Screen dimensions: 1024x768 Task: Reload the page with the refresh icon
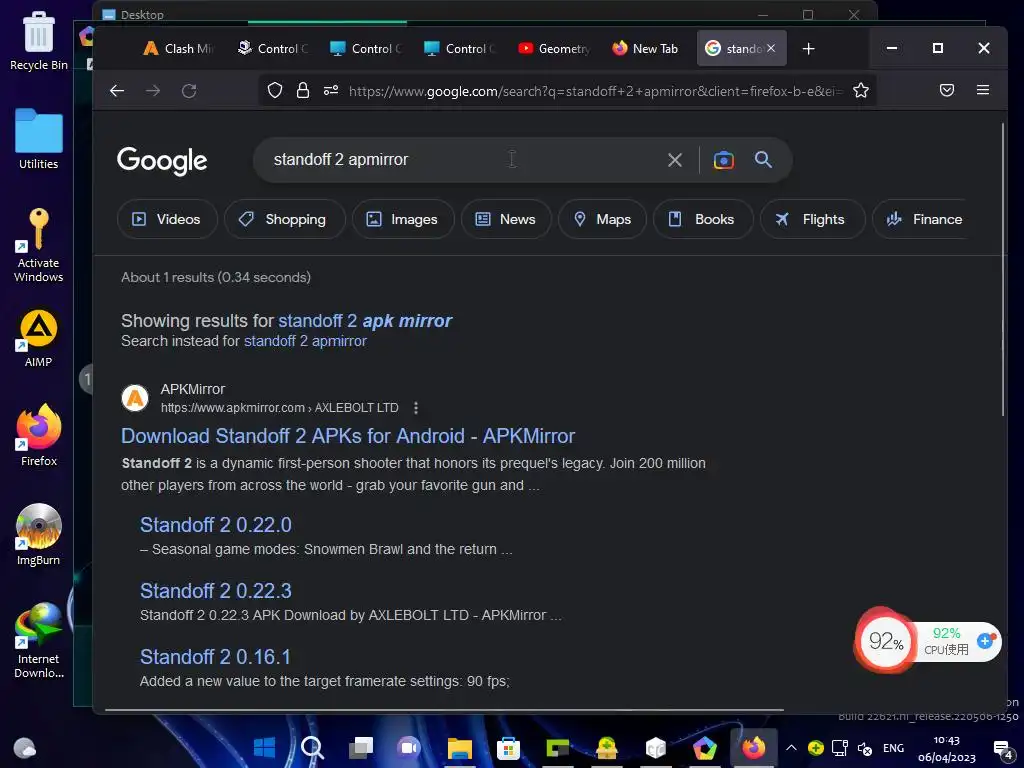[189, 91]
